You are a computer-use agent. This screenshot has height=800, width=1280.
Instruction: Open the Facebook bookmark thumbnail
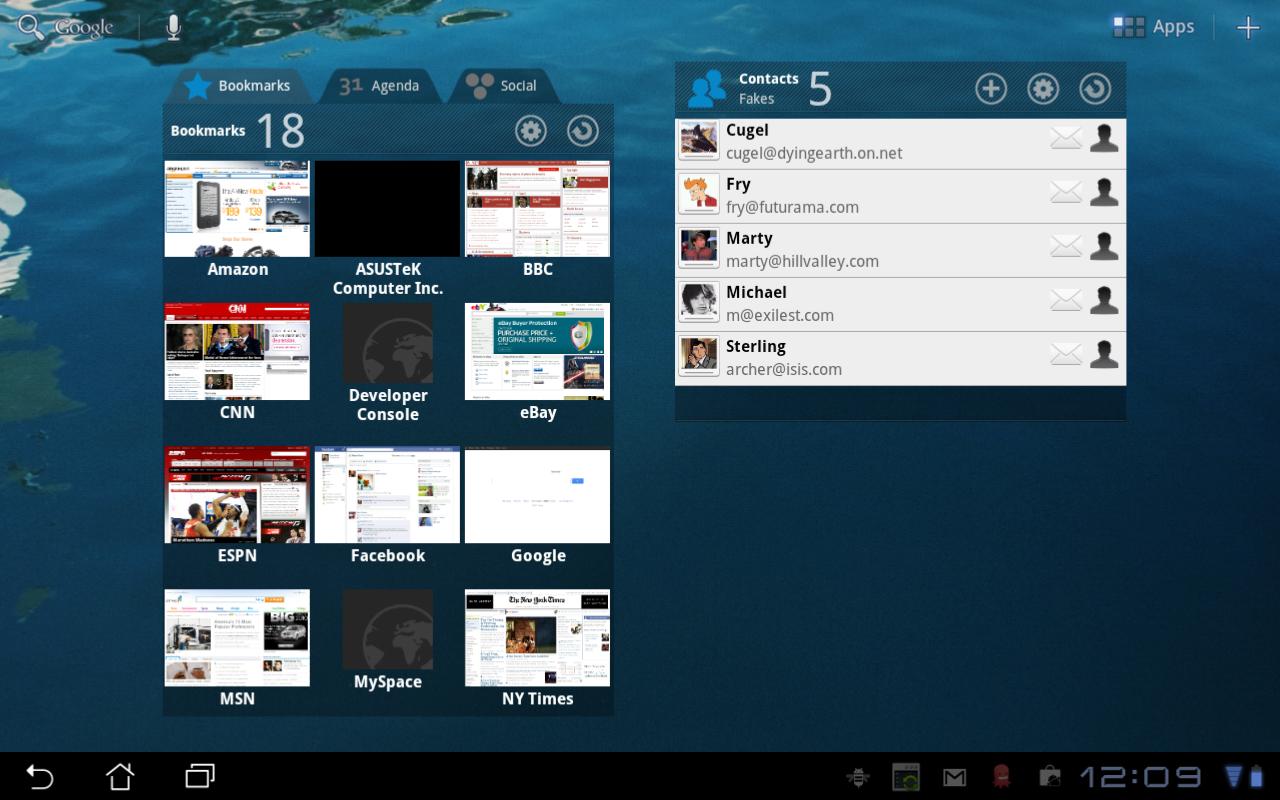pyautogui.click(x=387, y=495)
